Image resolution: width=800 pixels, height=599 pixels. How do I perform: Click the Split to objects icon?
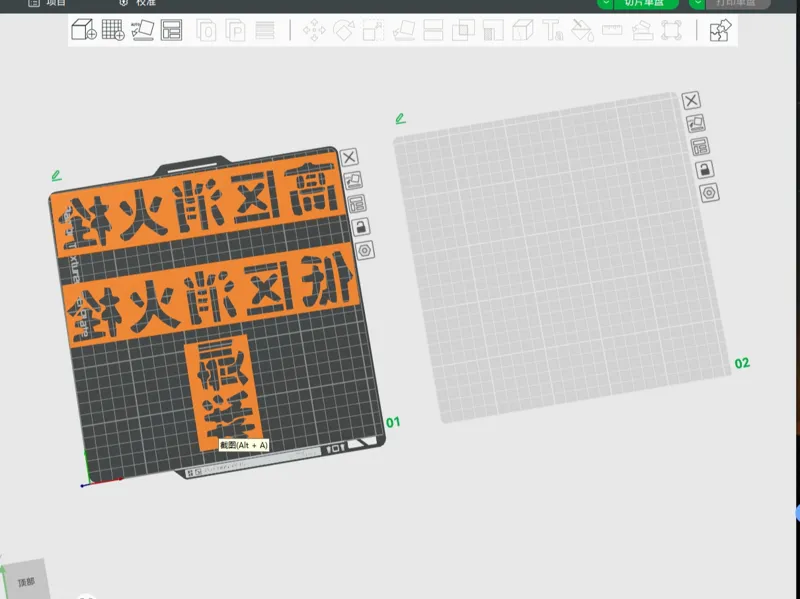point(206,31)
